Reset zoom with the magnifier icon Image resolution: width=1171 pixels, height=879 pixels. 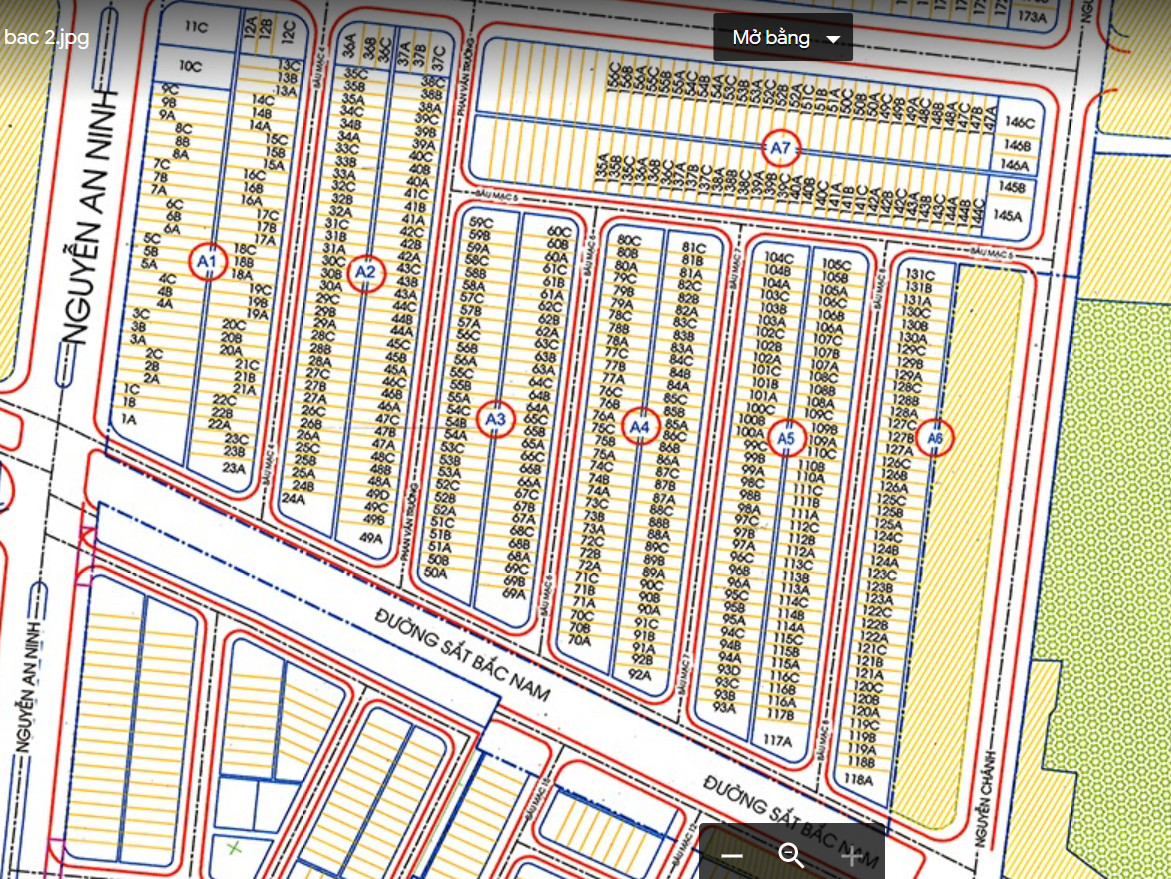[791, 856]
